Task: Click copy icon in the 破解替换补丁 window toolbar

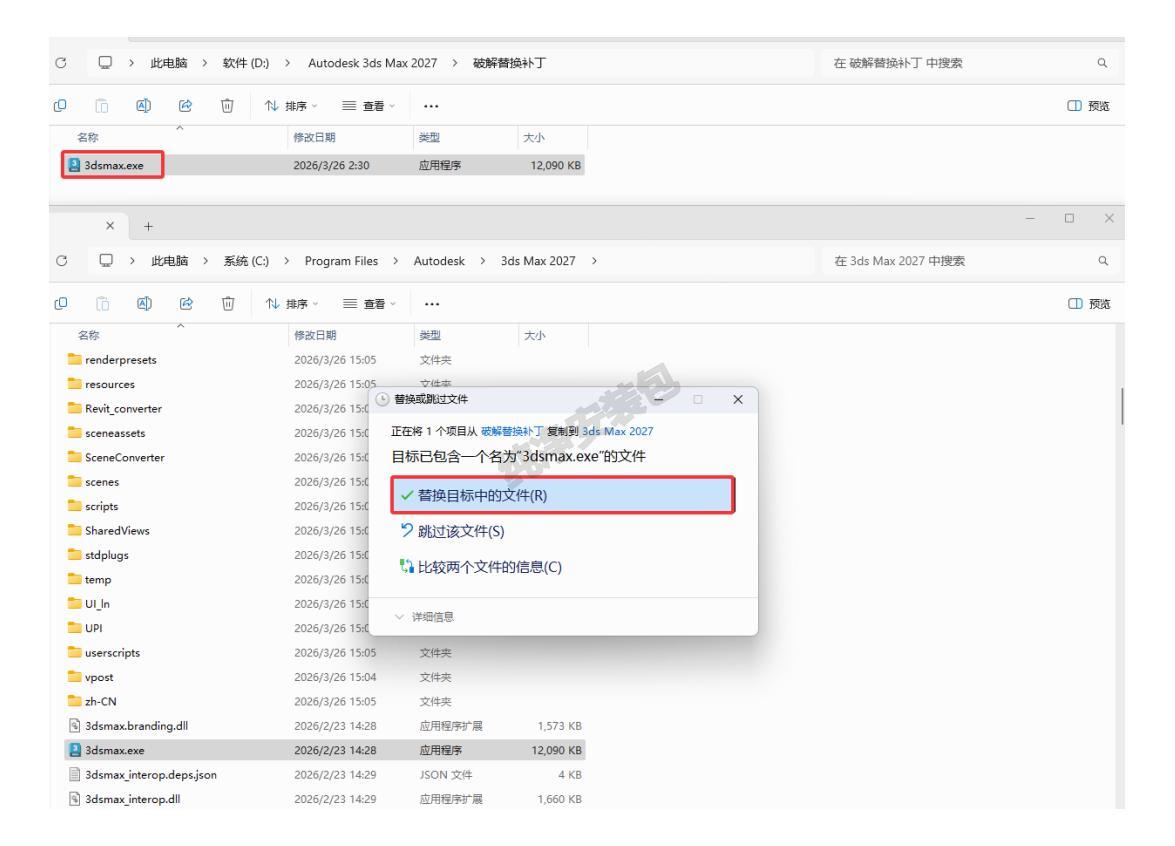Action: point(60,106)
